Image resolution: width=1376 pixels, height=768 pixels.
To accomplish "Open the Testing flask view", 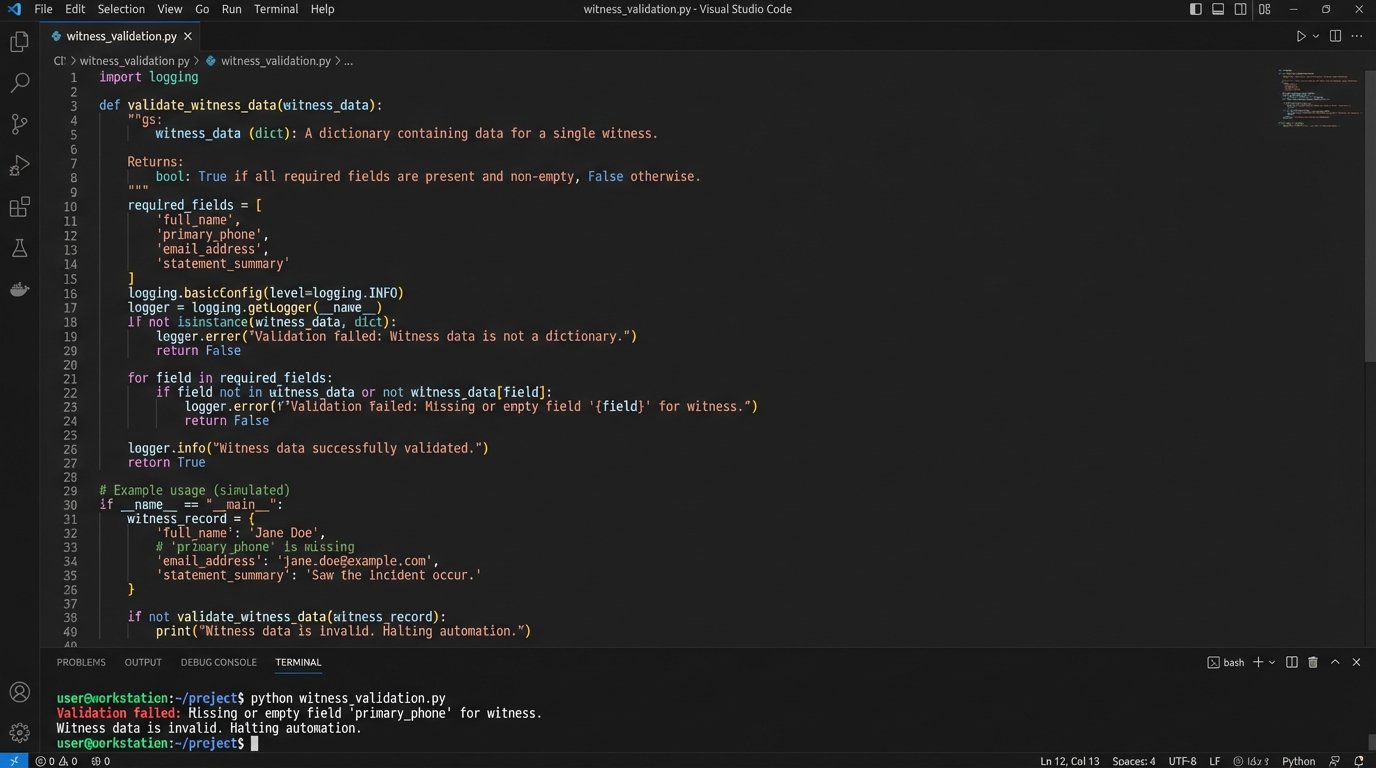I will click(19, 248).
